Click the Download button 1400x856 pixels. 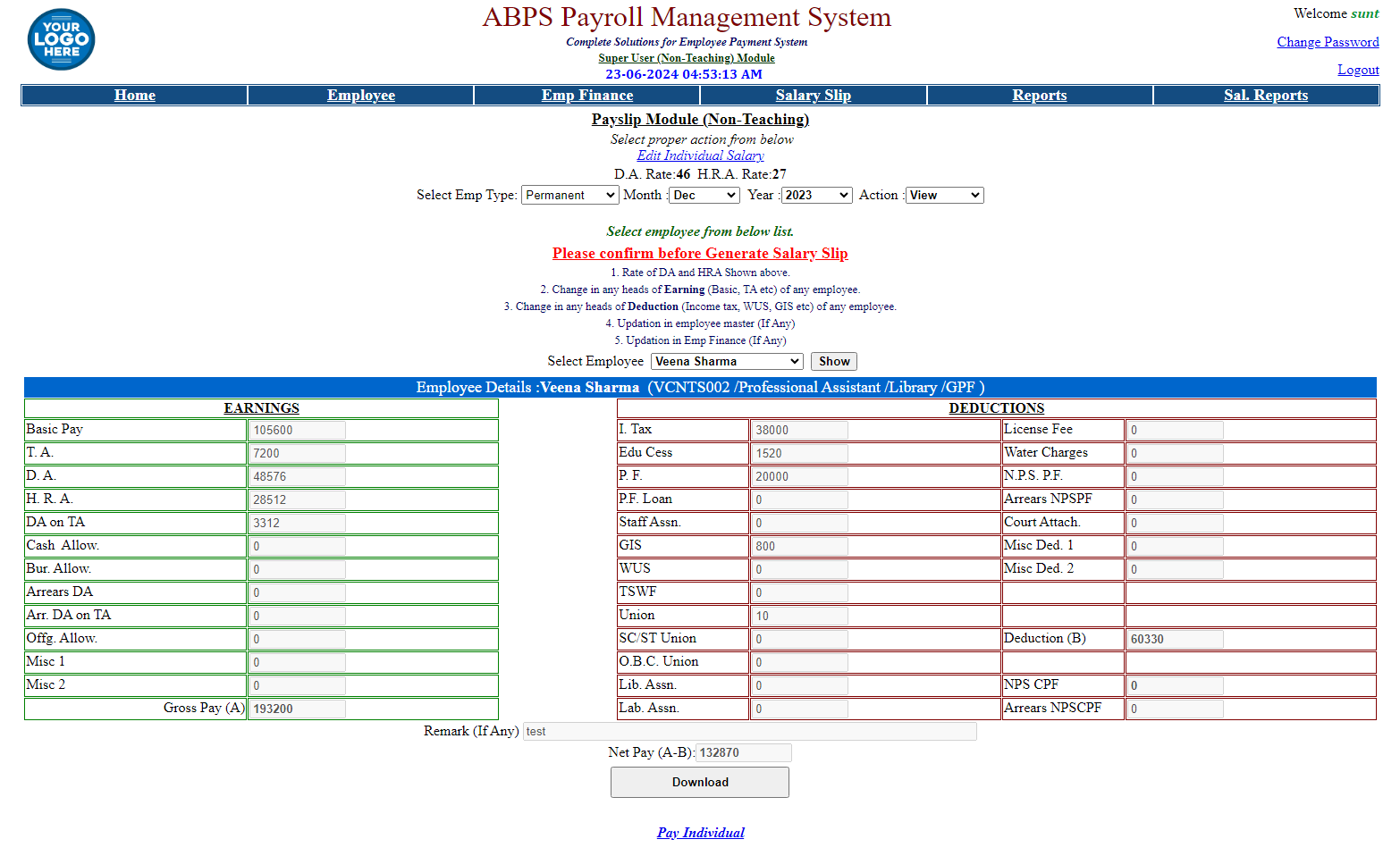[700, 782]
